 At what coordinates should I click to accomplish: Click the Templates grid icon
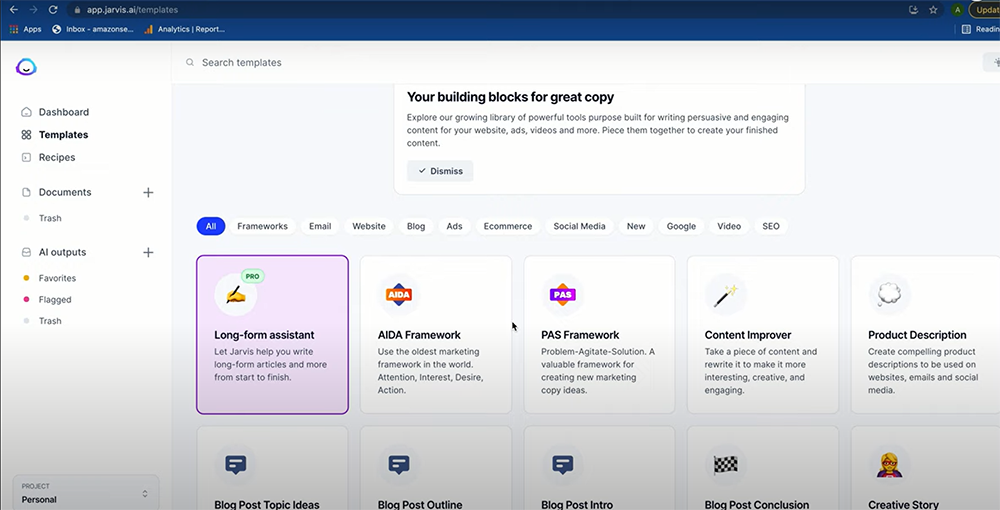pyautogui.click(x=26, y=135)
